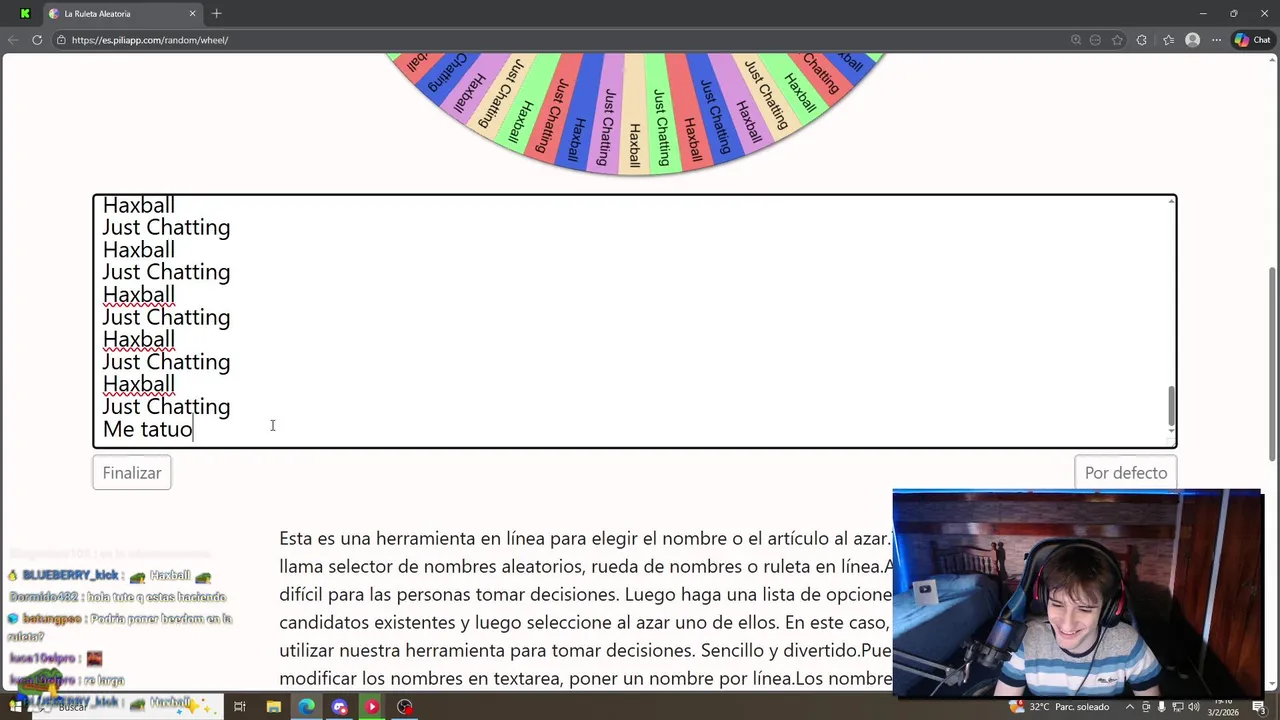Click the microphone tray icon

(x=1162, y=707)
